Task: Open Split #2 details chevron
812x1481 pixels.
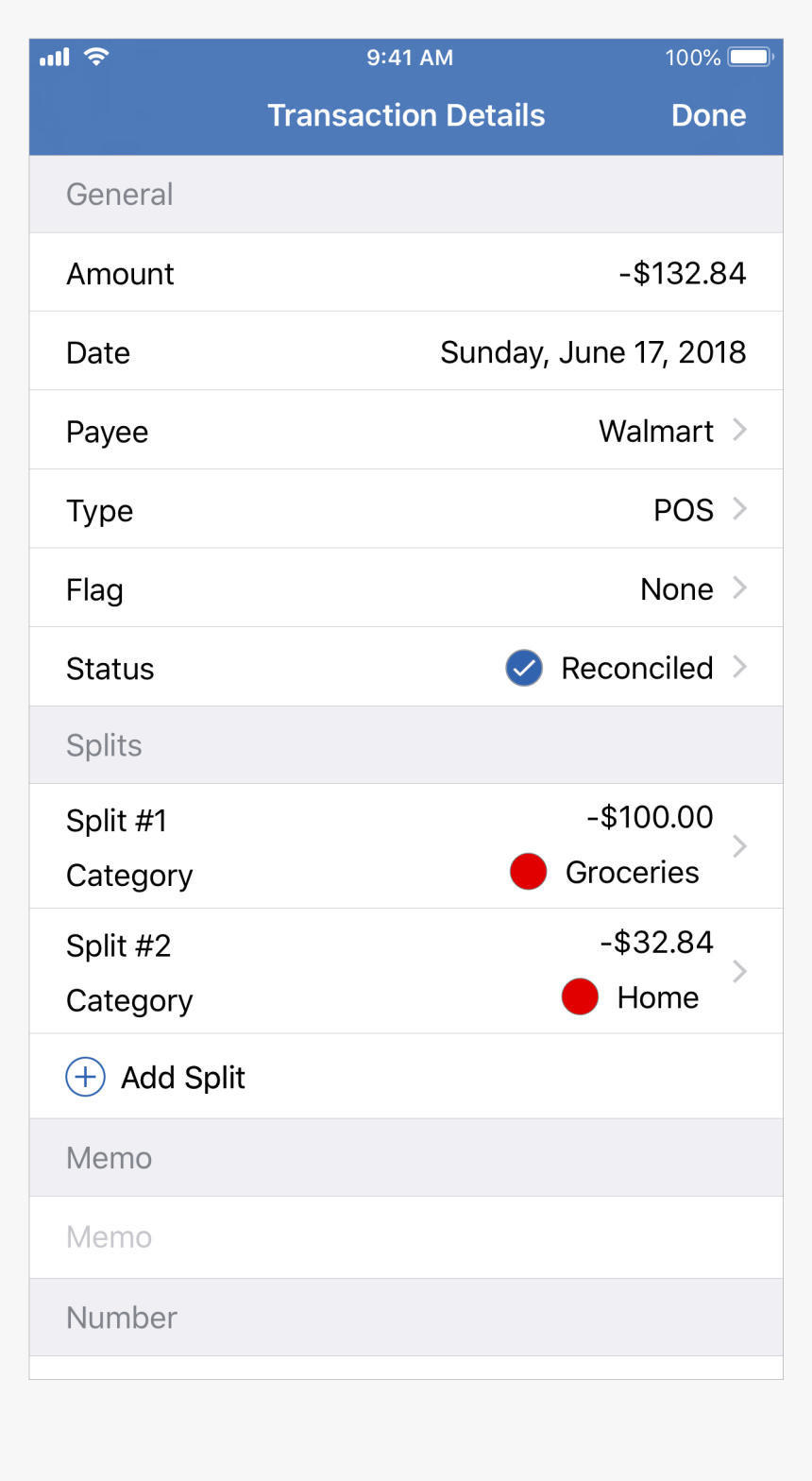Action: click(740, 971)
